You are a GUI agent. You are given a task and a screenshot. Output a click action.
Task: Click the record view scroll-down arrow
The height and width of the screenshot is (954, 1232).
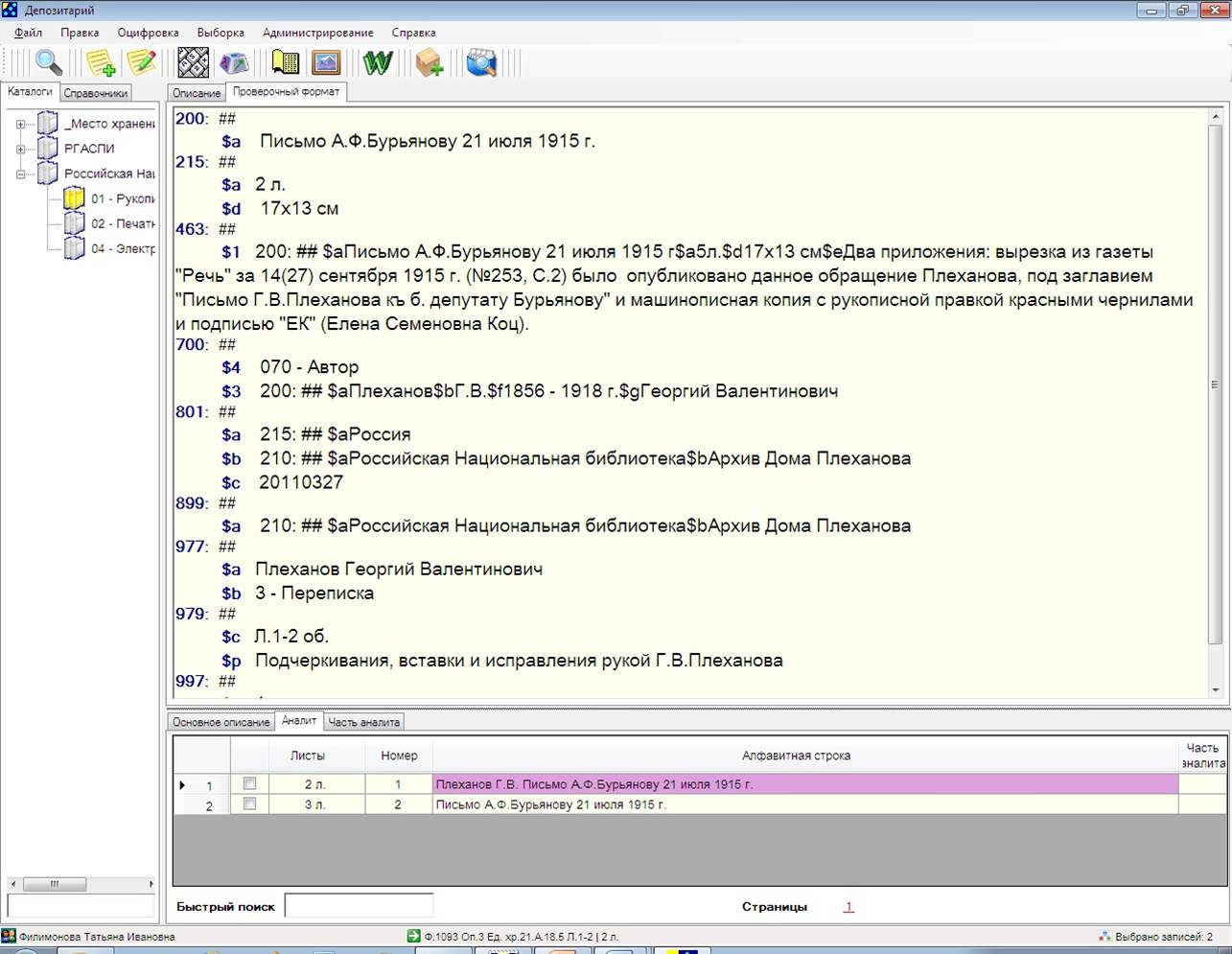click(x=1216, y=690)
